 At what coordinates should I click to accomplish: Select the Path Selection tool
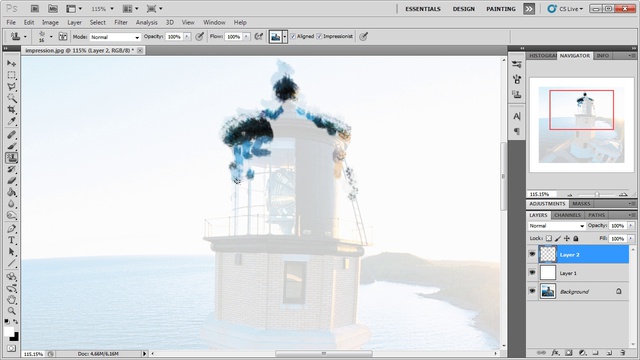point(11,251)
